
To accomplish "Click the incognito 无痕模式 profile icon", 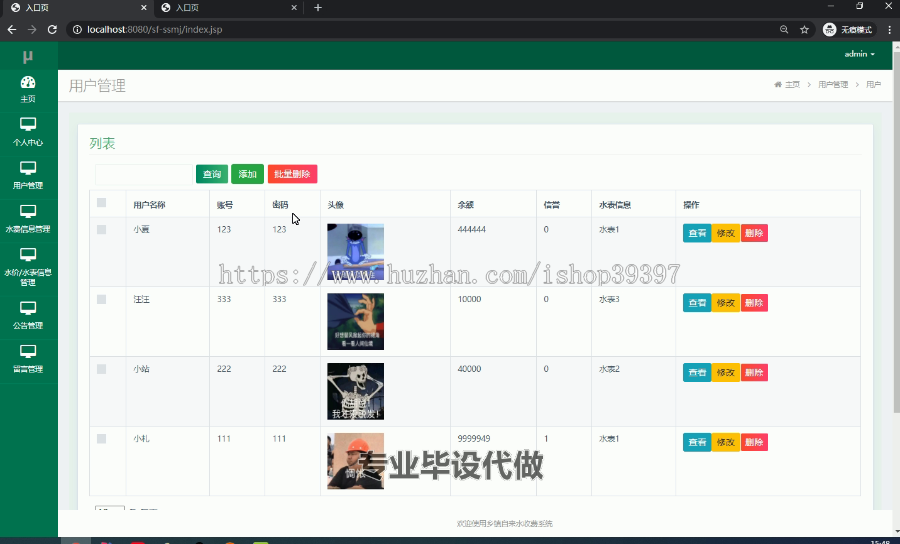I will [847, 29].
